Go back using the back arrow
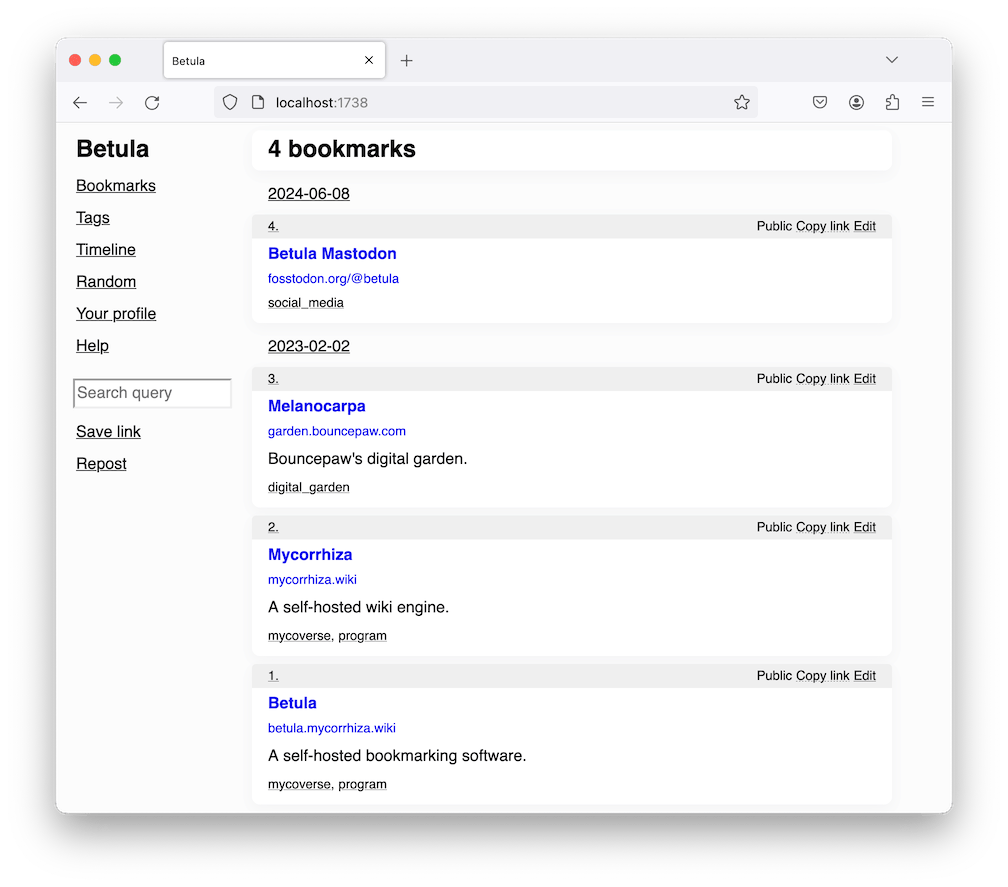 [x=80, y=102]
